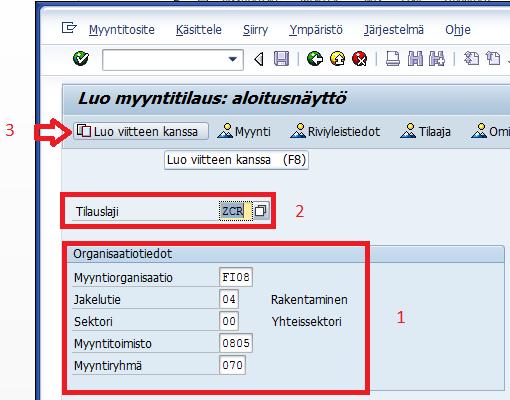Click the red Cancel icon
The height and width of the screenshot is (400, 510).
pyautogui.click(x=360, y=59)
